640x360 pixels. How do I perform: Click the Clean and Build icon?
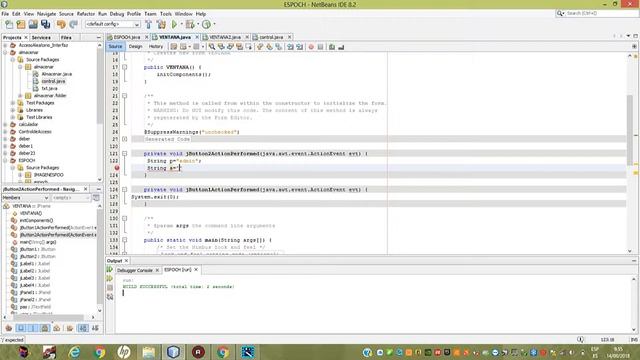click(x=161, y=24)
